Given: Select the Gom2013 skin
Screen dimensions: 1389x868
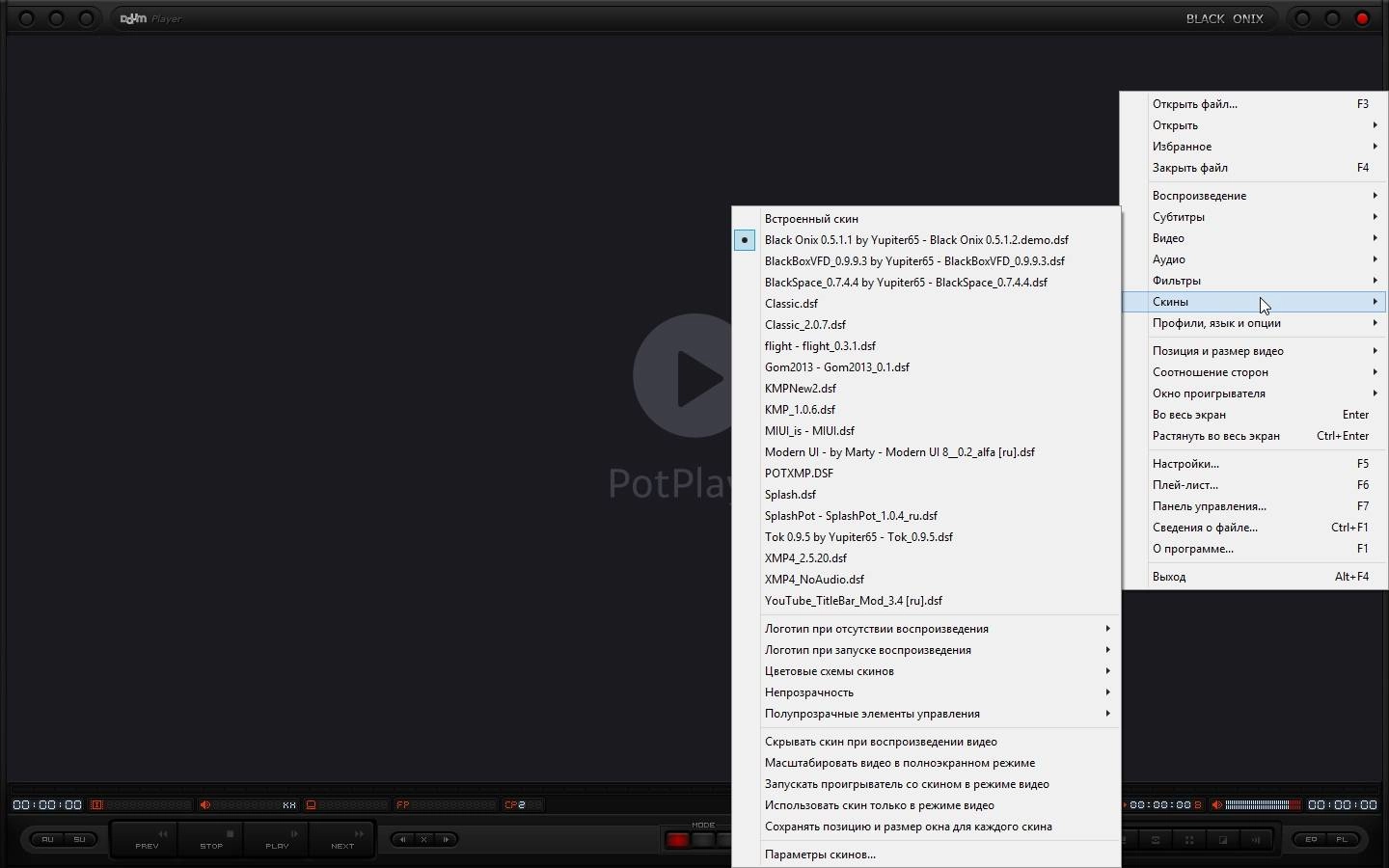Looking at the screenshot, I should [926, 367].
